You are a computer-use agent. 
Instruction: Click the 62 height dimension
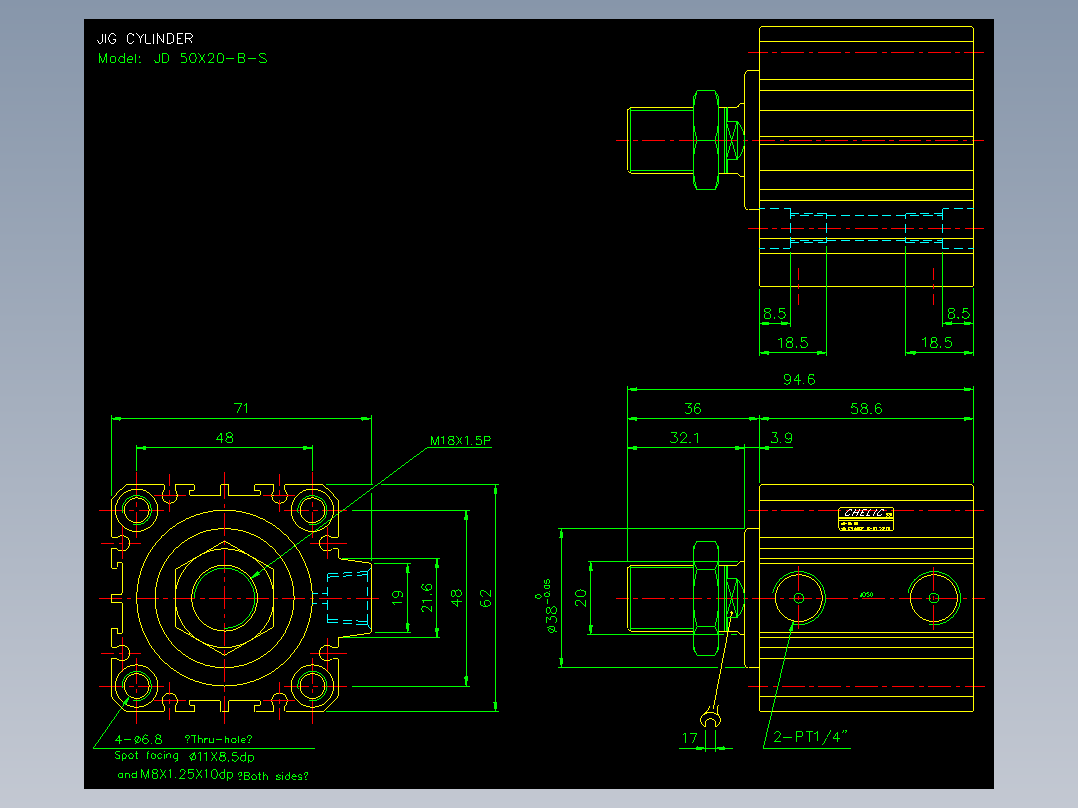click(x=486, y=598)
